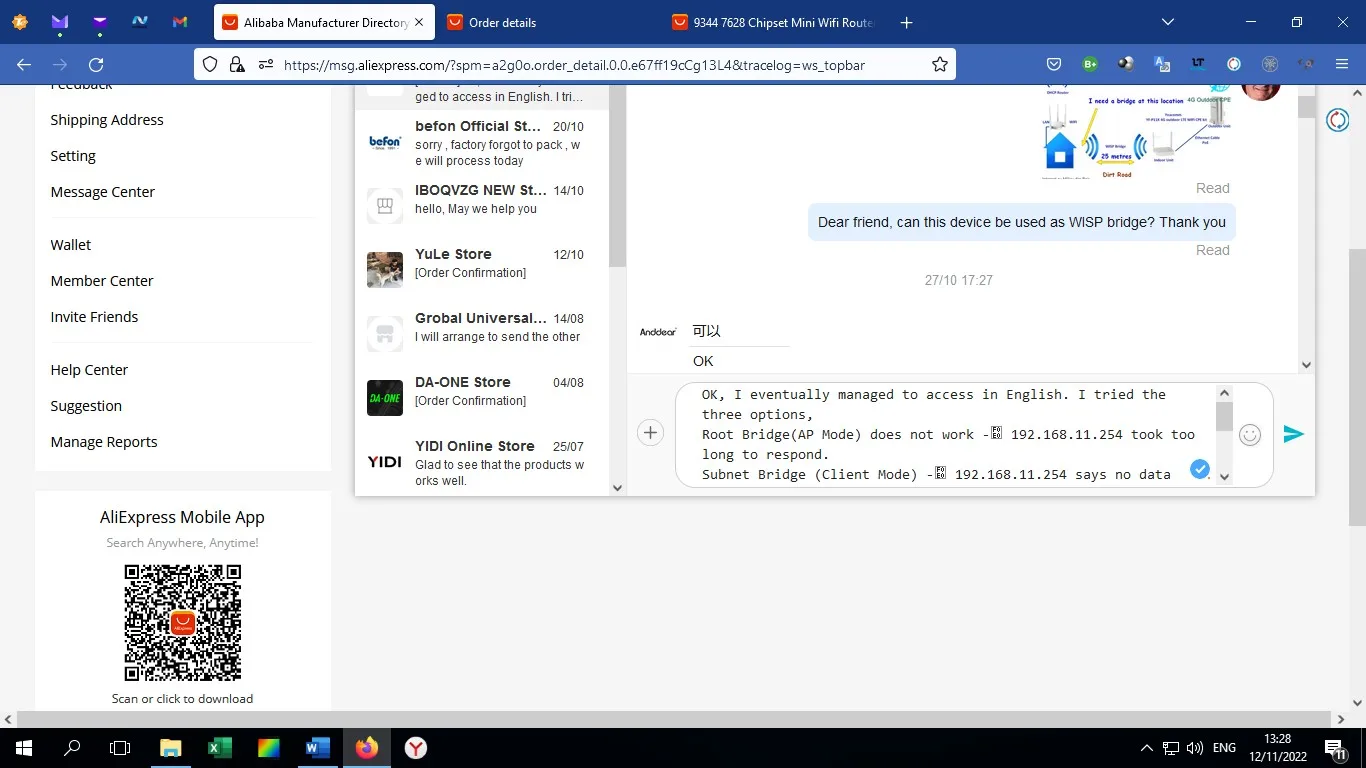This screenshot has width=1366, height=768.
Task: Switch the ENG input language
Action: pos(1224,748)
